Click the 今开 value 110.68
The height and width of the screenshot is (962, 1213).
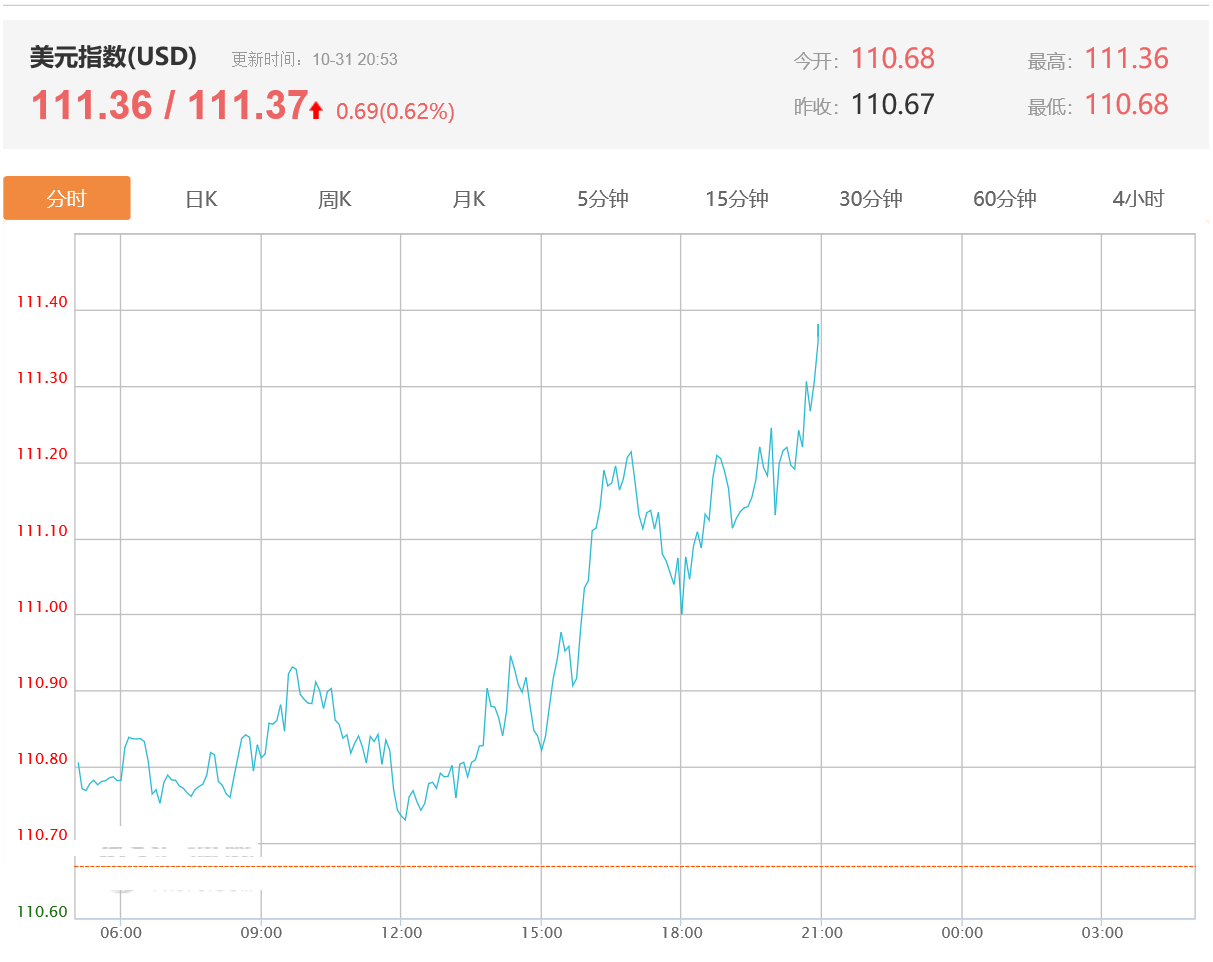coord(893,59)
